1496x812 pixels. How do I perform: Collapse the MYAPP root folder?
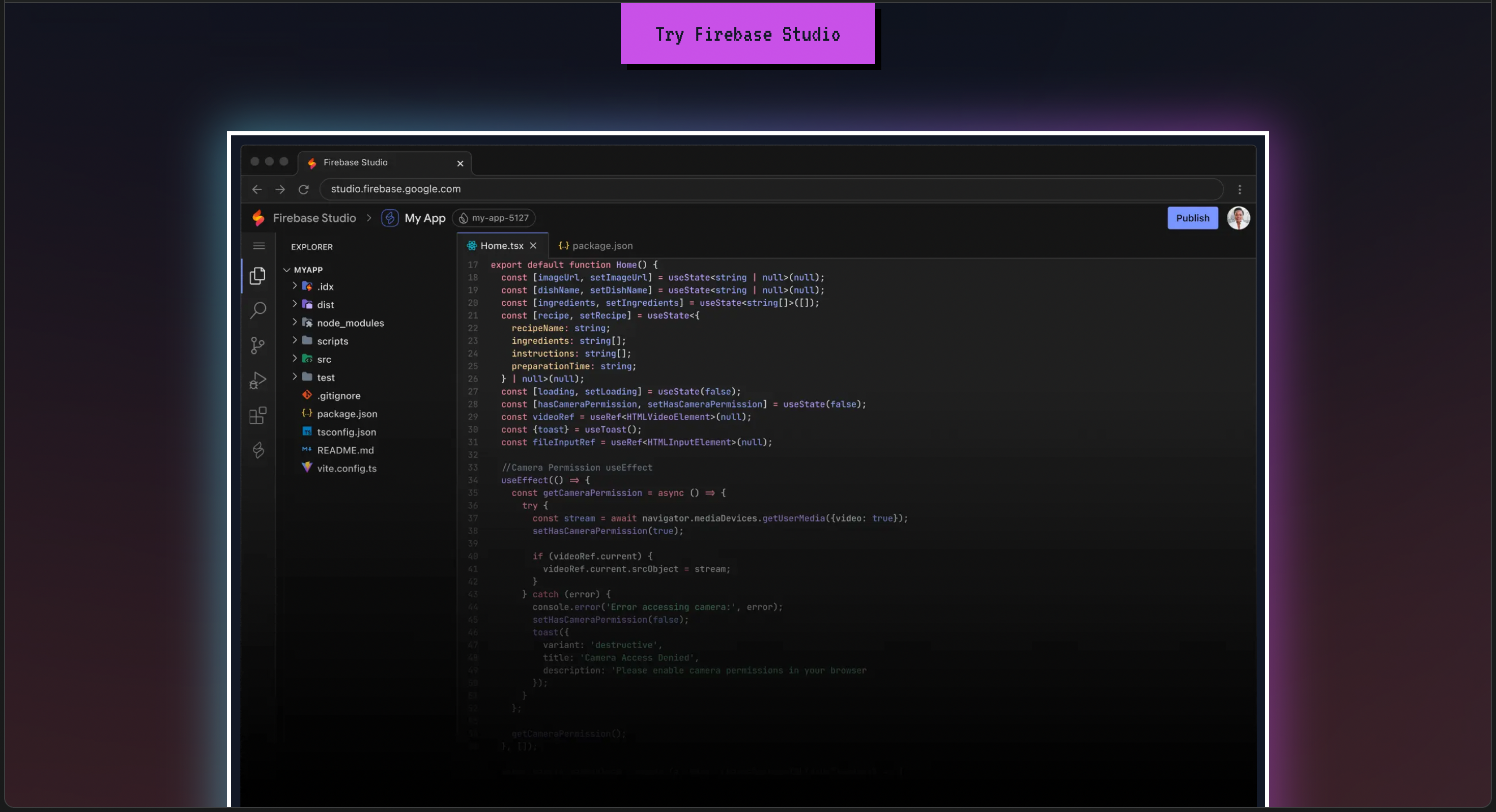[287, 270]
